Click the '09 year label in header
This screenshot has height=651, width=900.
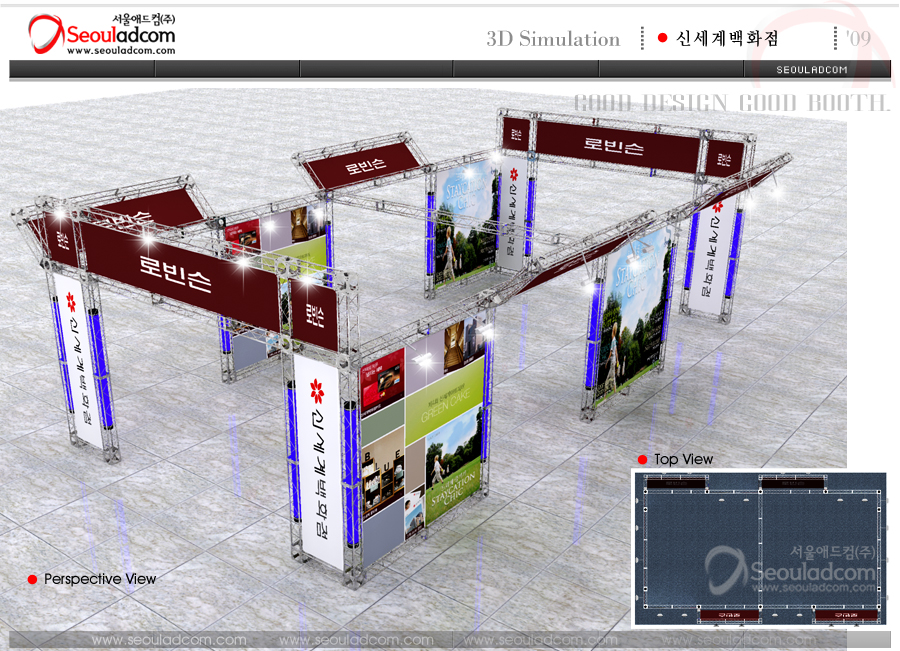click(857, 39)
